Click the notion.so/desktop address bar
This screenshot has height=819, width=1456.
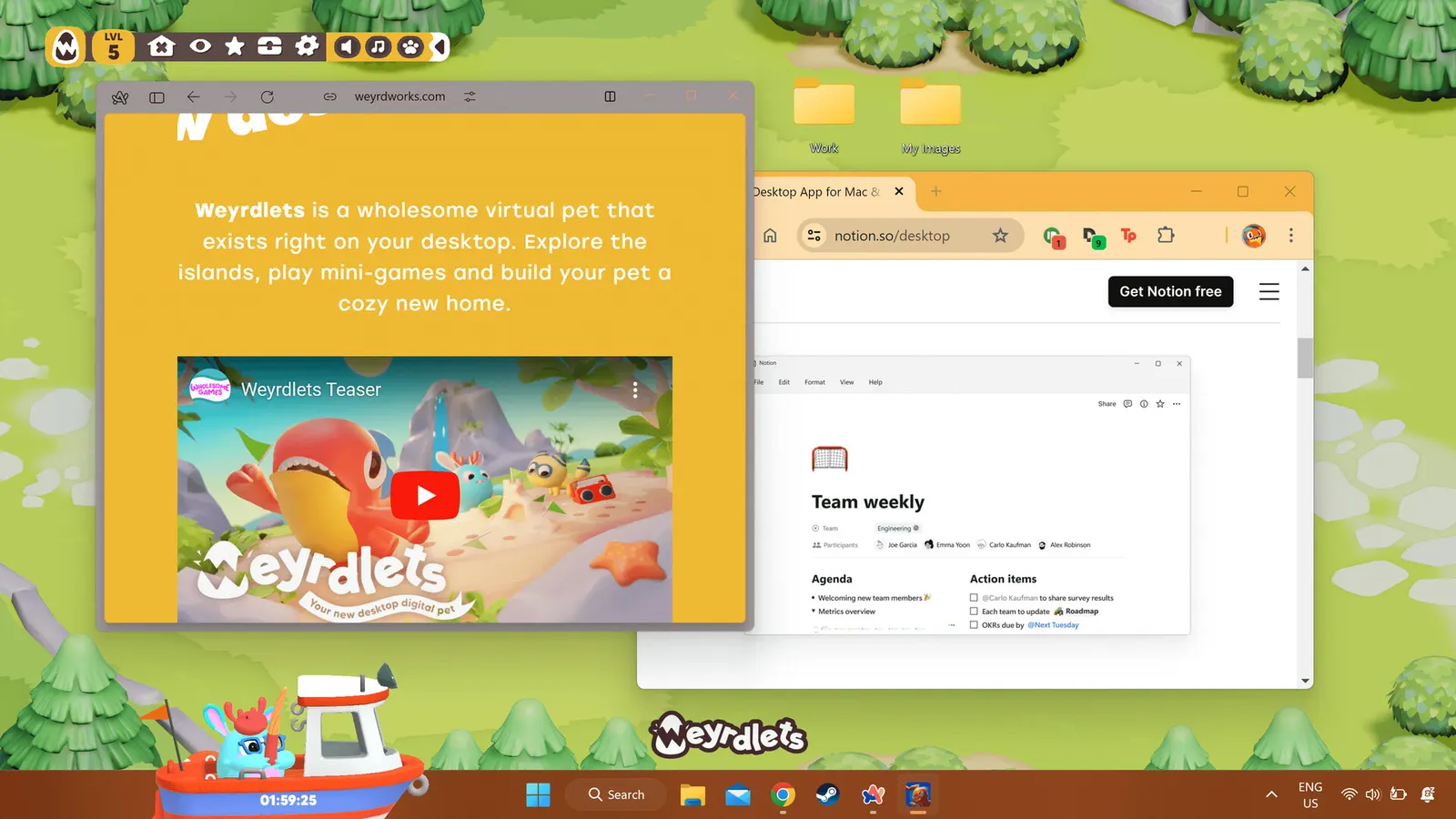click(x=910, y=236)
